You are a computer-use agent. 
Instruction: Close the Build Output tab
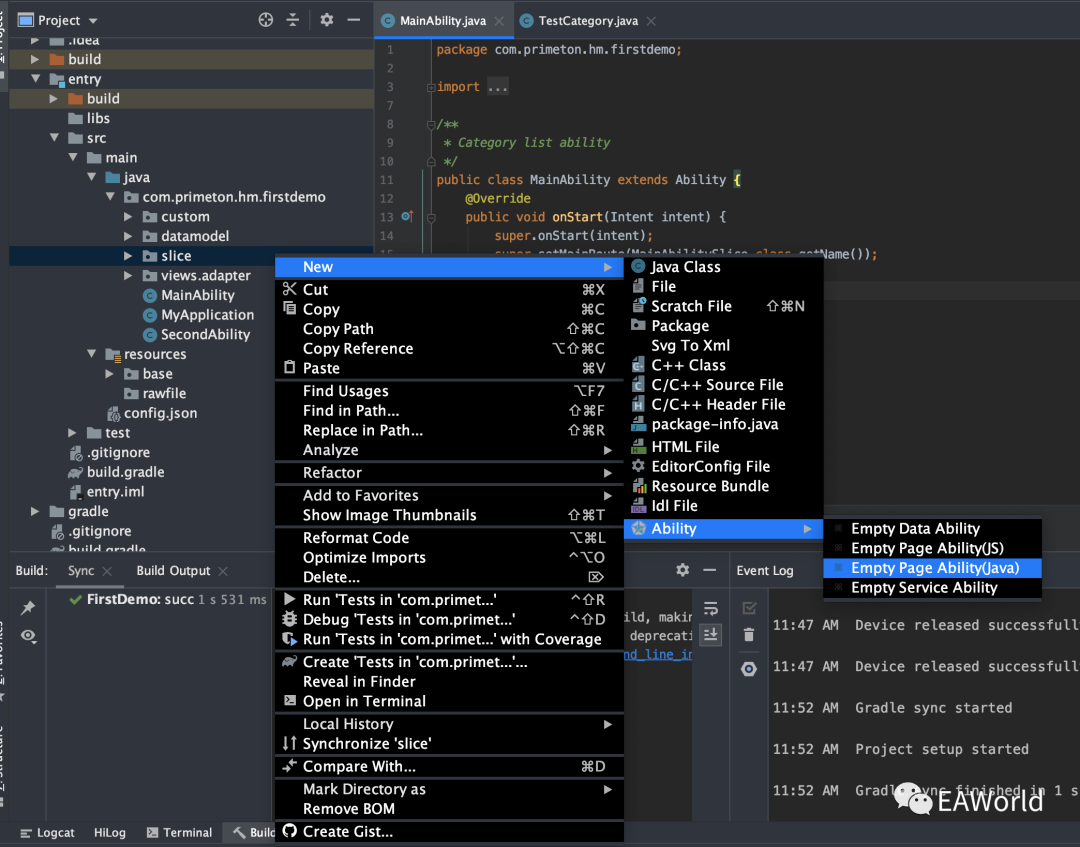point(222,571)
